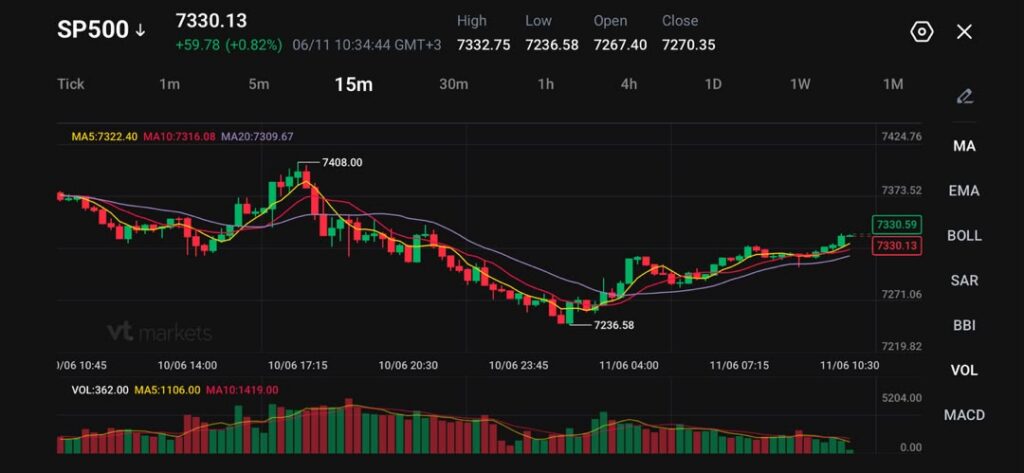Switch to 1M timeframe
The image size is (1024, 473).
(893, 84)
